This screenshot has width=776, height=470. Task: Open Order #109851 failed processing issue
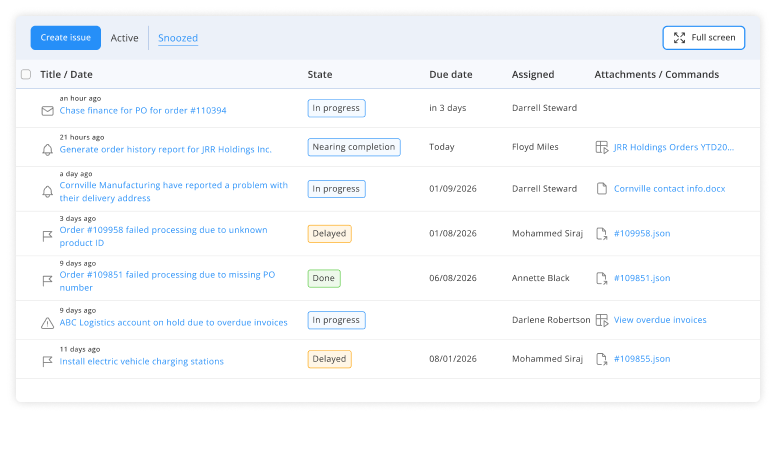(167, 281)
